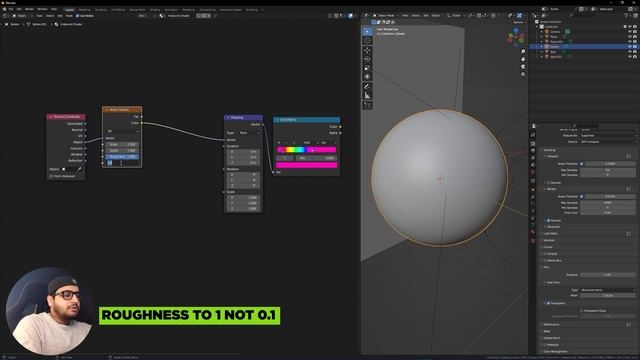
Task: Enable Transparent Glass checkbox
Action: [582, 311]
